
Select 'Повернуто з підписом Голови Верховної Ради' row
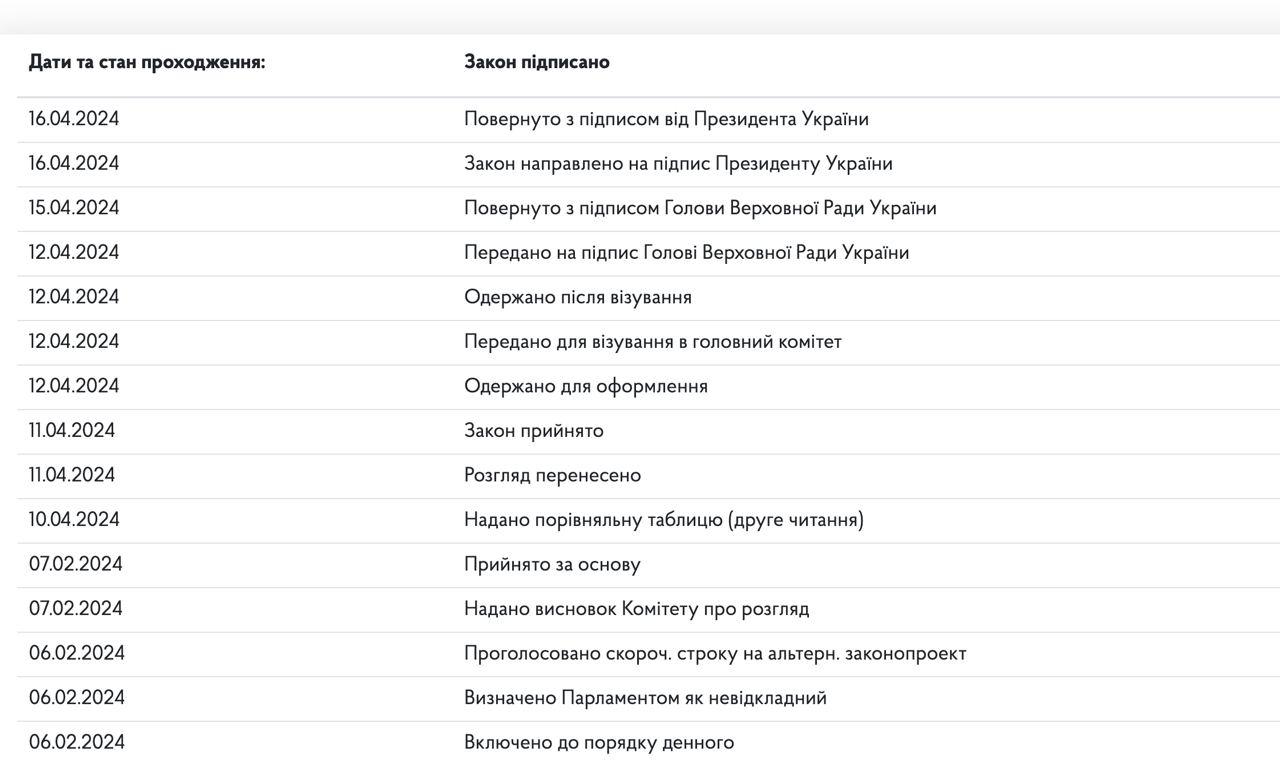[x=700, y=208]
